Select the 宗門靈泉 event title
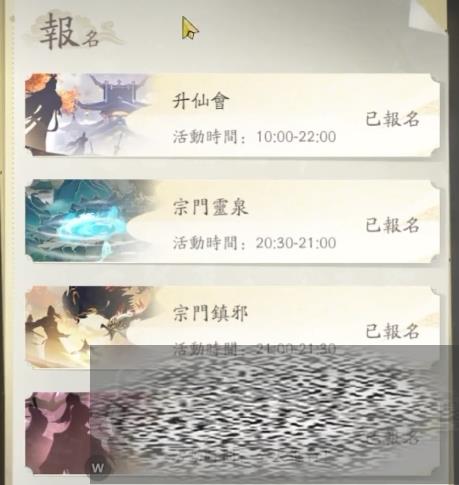 [x=210, y=207]
